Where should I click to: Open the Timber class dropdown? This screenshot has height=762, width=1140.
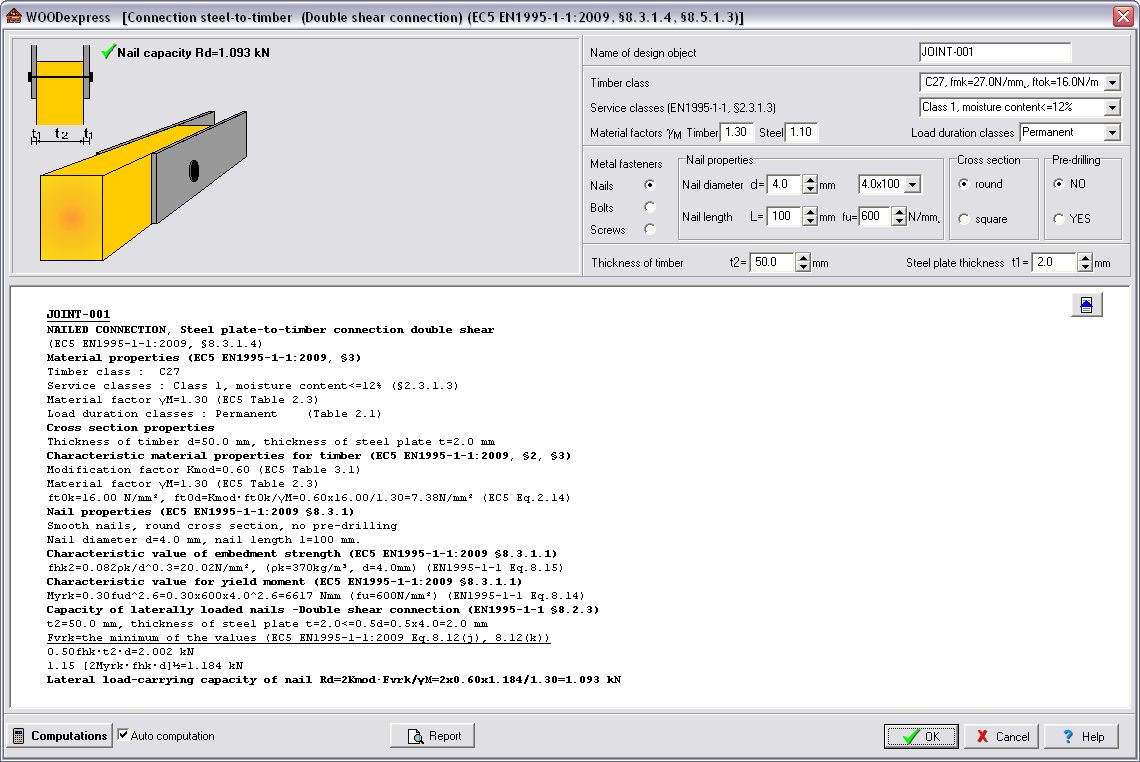pos(1112,83)
